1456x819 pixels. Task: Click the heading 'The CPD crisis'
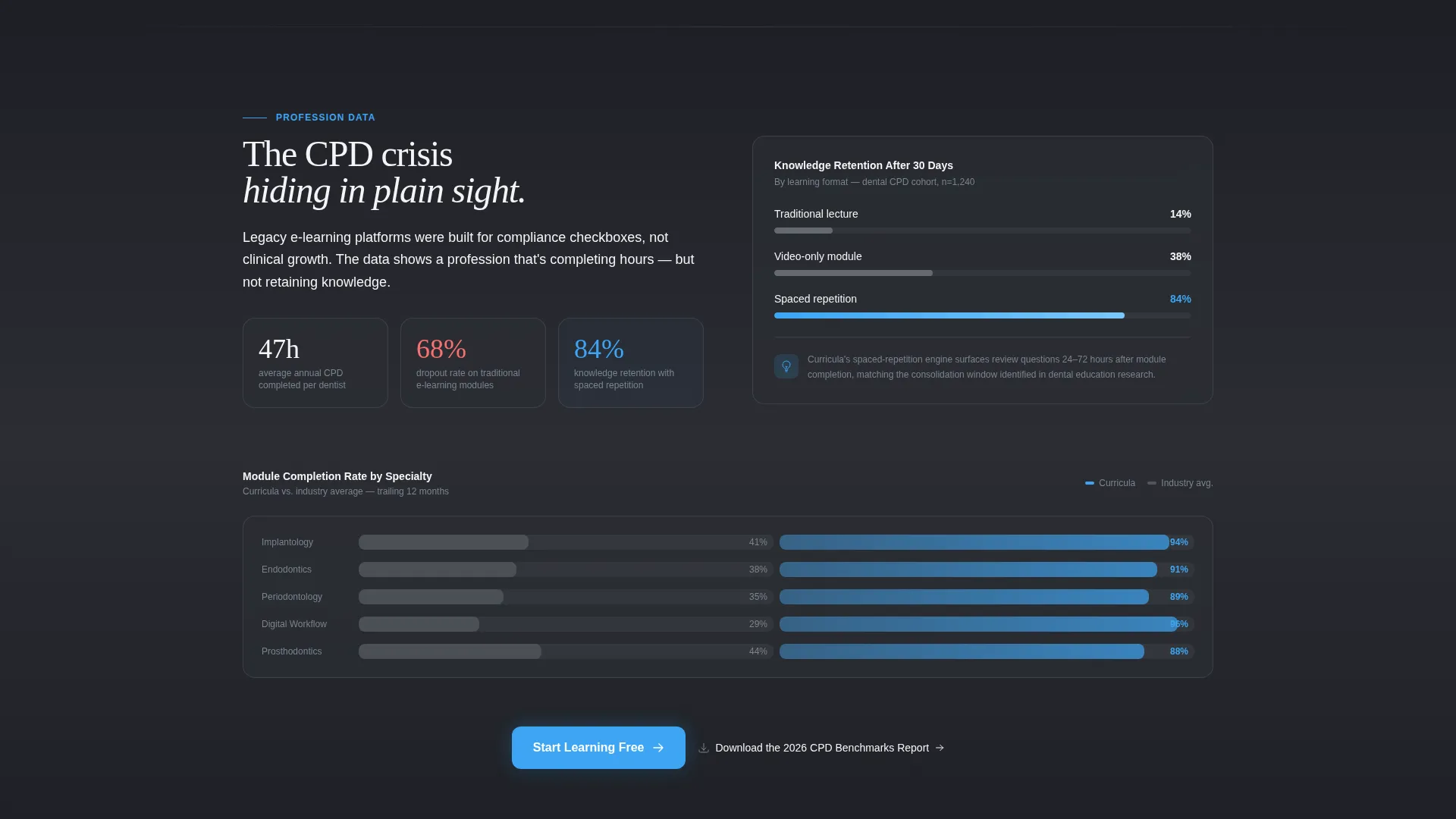click(x=347, y=155)
